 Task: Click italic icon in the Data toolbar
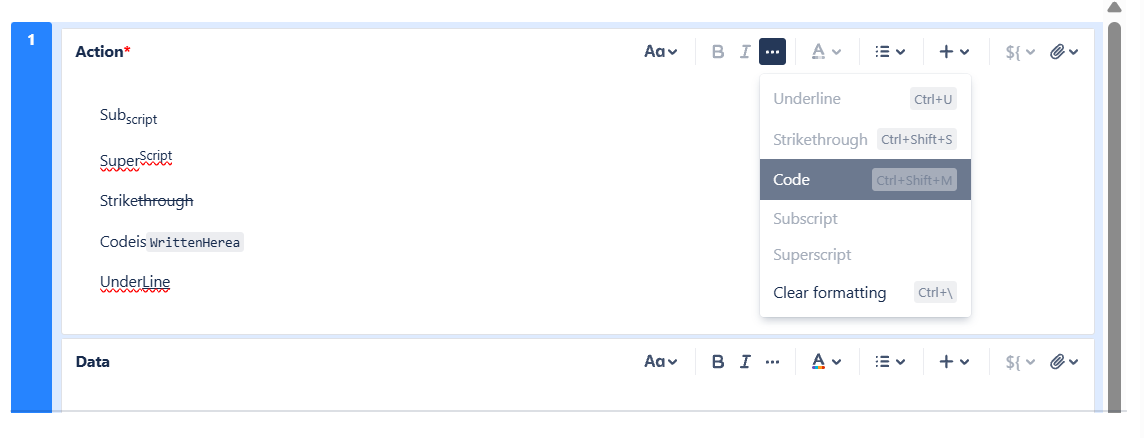click(x=745, y=362)
